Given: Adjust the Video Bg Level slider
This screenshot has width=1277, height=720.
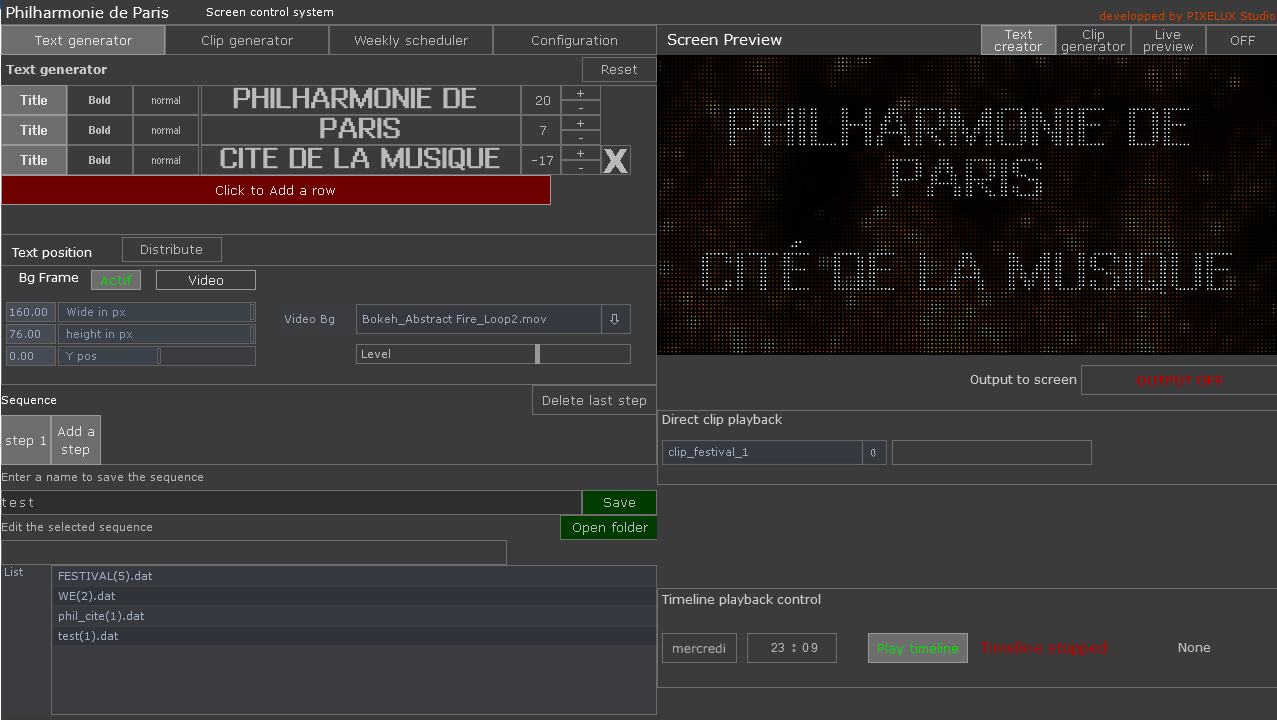Looking at the screenshot, I should (494, 354).
